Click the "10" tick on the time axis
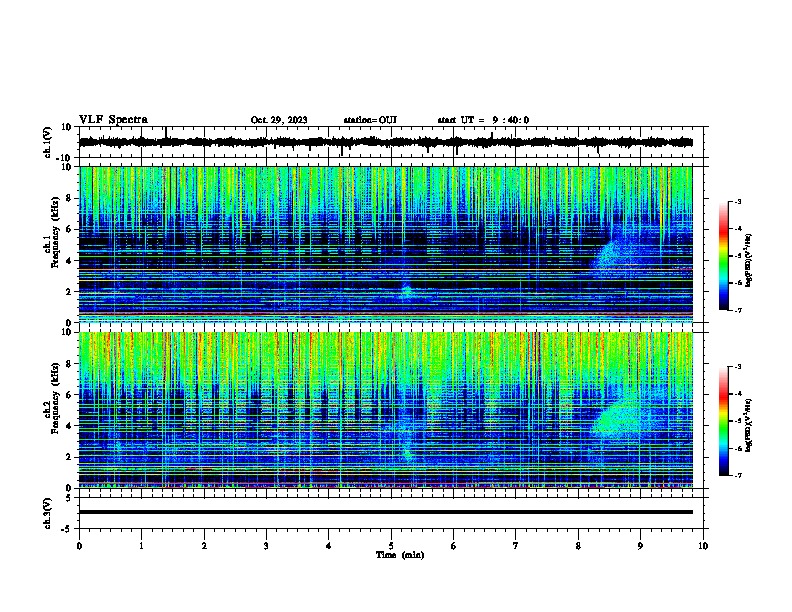 (703, 546)
